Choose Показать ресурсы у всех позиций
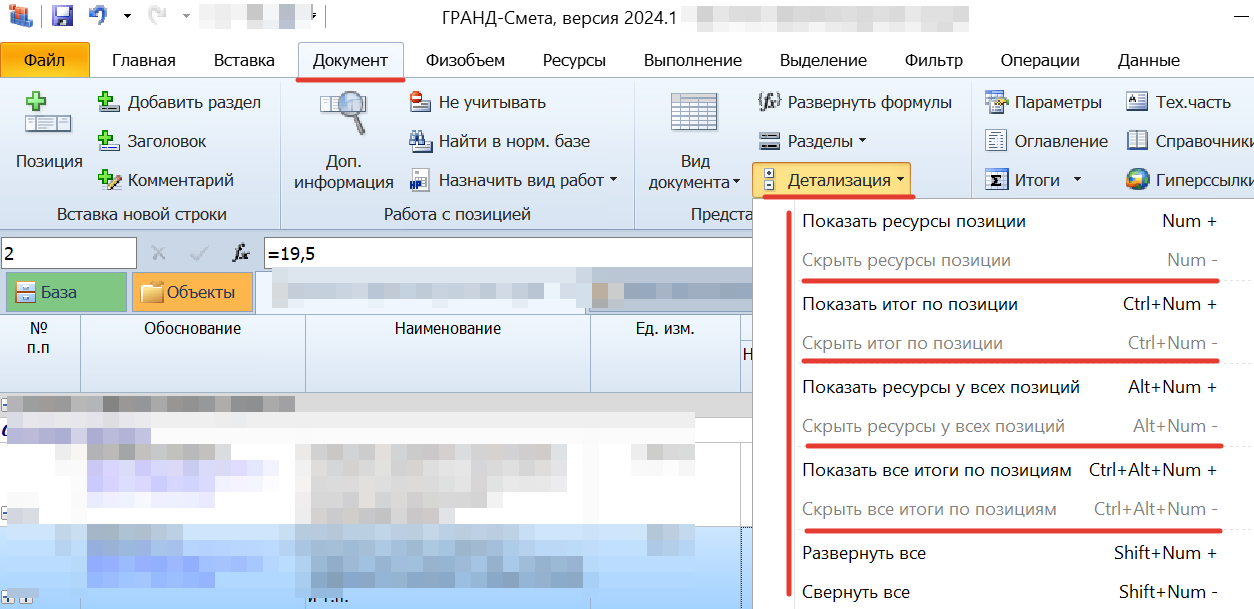 pyautogui.click(x=1009, y=387)
